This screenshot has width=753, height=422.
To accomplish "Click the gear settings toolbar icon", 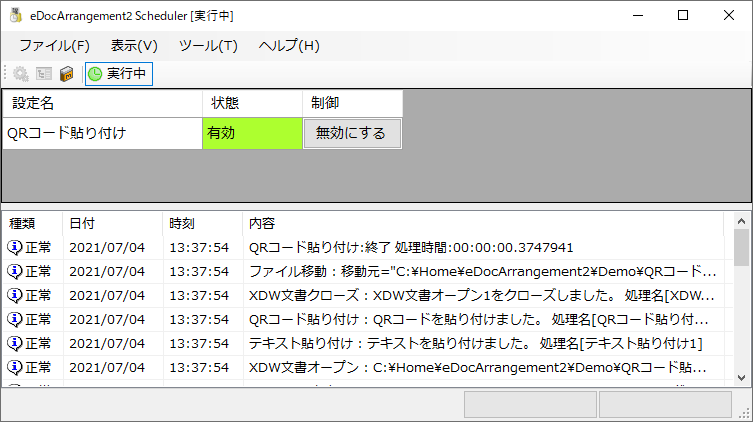I will coord(21,74).
